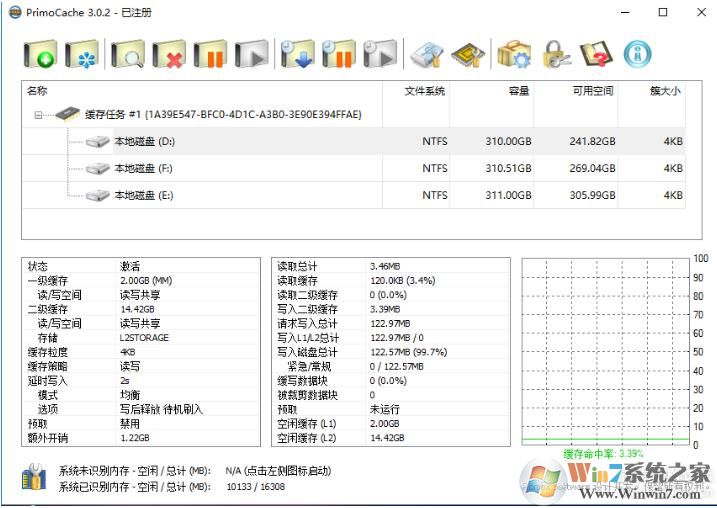Click the 305.99GB free space cell
Image resolution: width=717 pixels, height=508 pixels.
click(592, 195)
